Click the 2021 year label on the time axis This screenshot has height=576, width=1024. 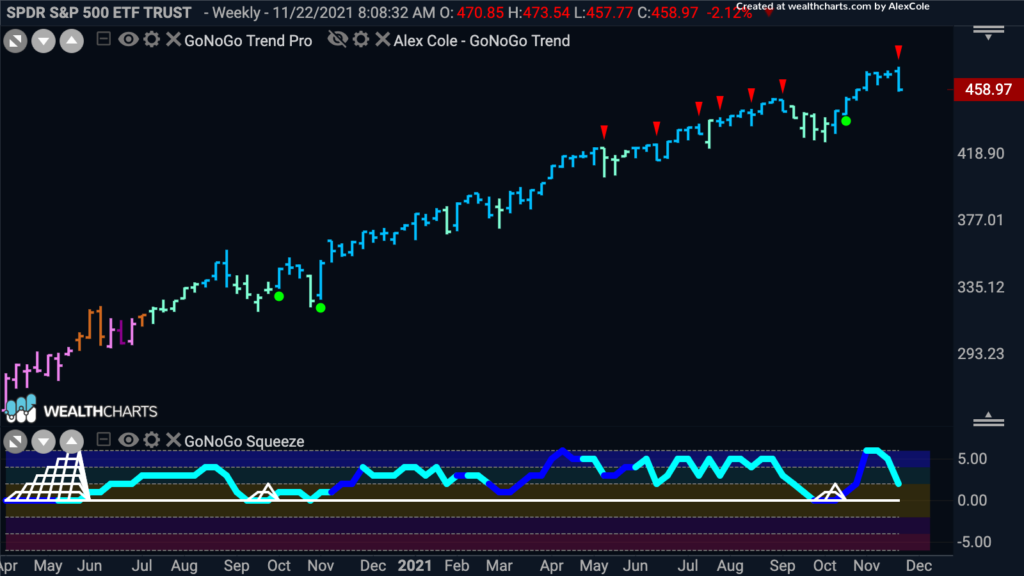tap(415, 565)
